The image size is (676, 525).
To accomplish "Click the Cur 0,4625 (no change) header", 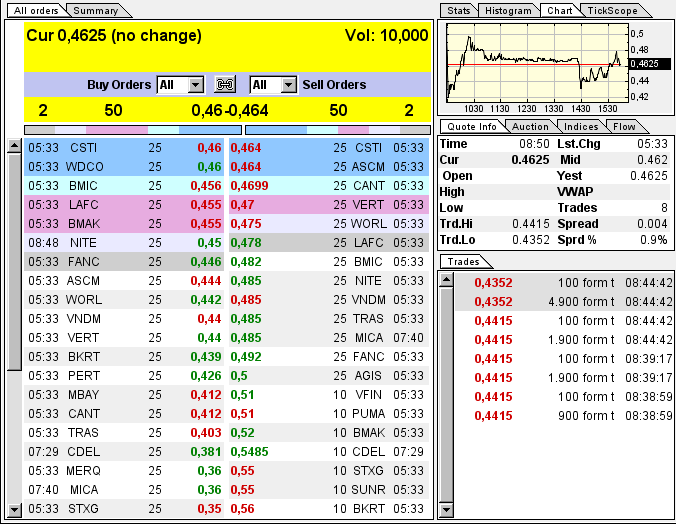I will click(x=114, y=35).
